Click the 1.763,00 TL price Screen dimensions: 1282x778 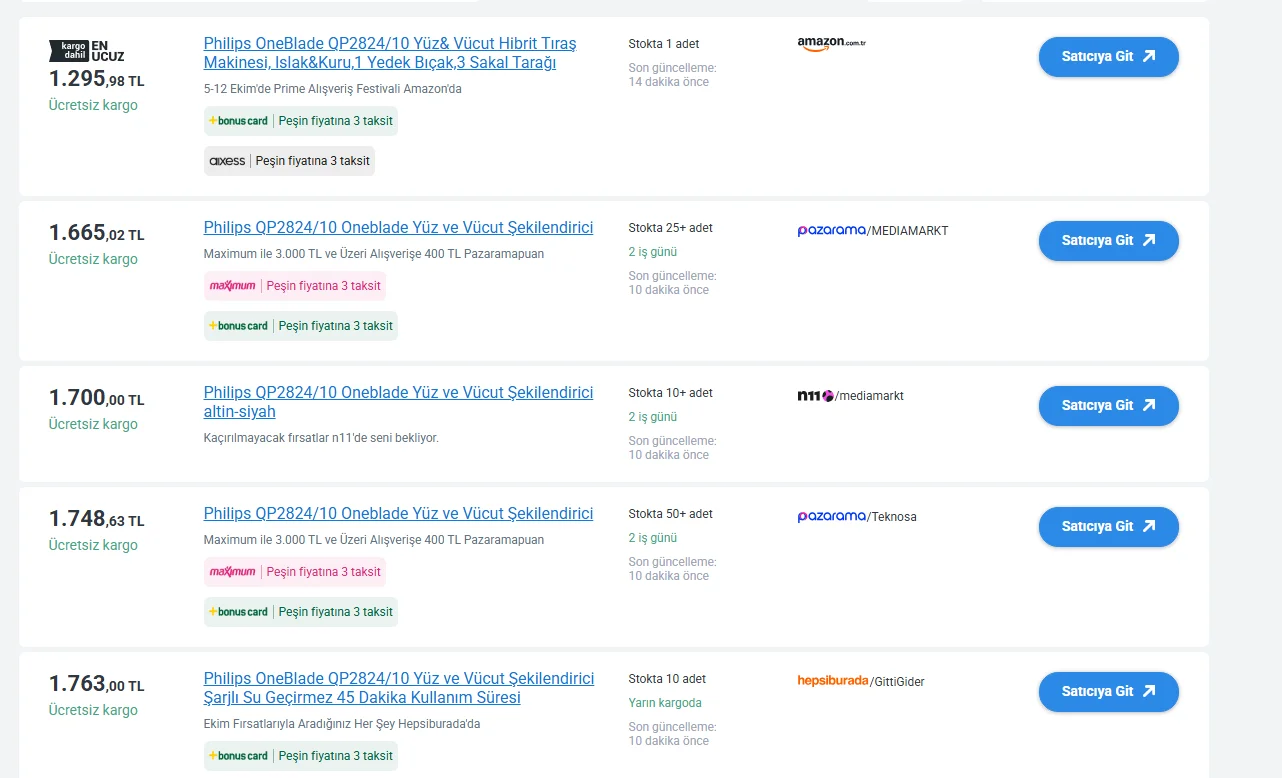(x=96, y=684)
